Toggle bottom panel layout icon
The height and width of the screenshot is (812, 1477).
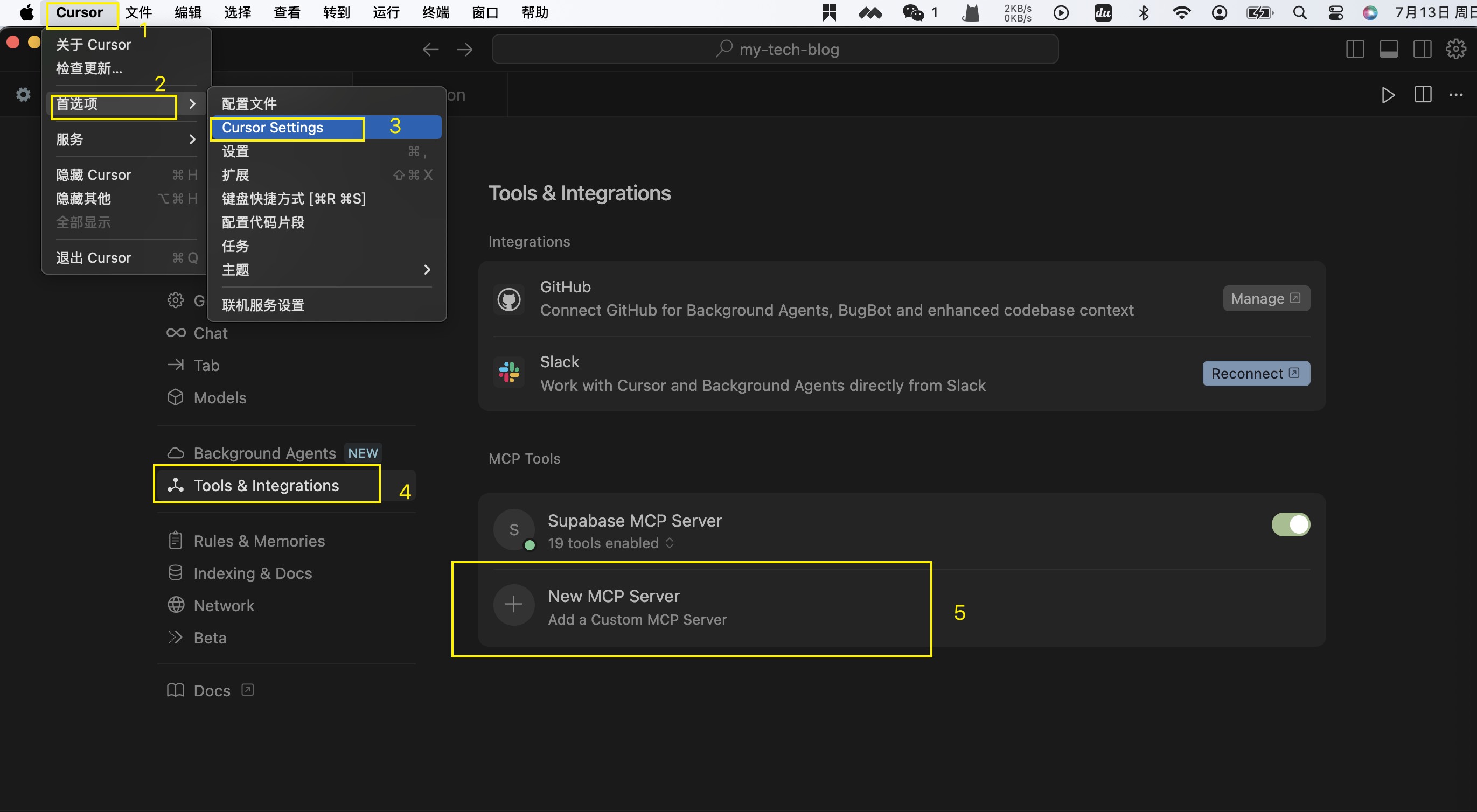[x=1388, y=48]
